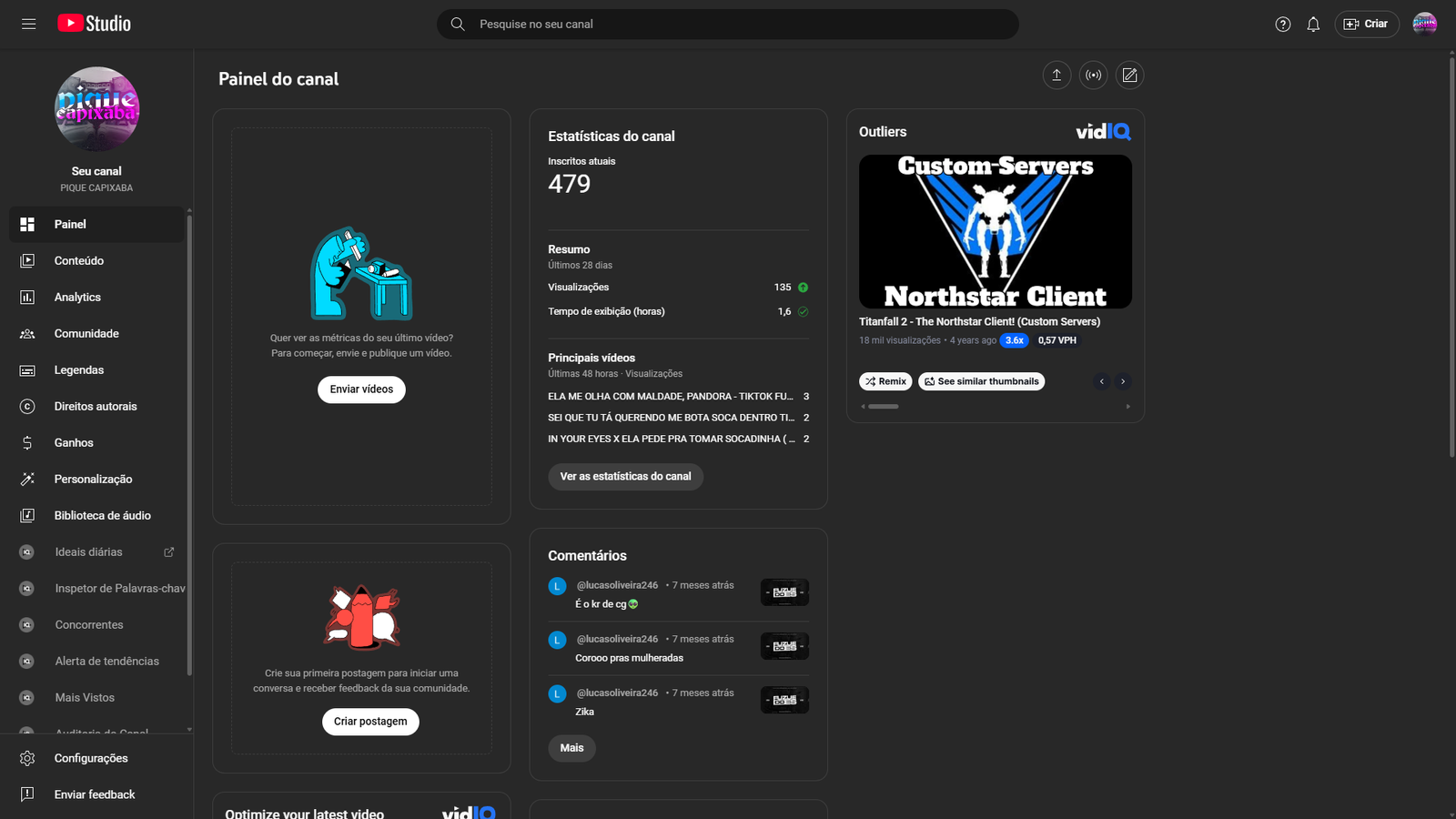Click the vidIQ logo in Outliers card
This screenshot has height=819, width=1456.
pyautogui.click(x=1103, y=132)
